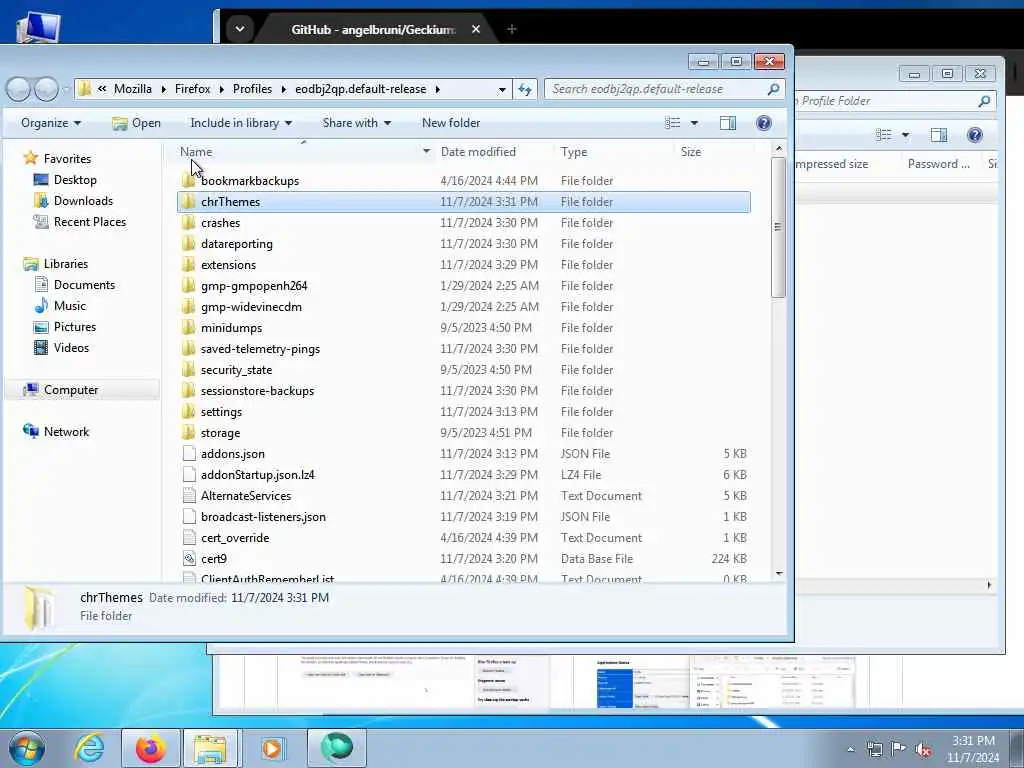Viewport: 1024px width, 768px height.
Task: Click the Windows Explorer taskbar icon
Action: 210,748
